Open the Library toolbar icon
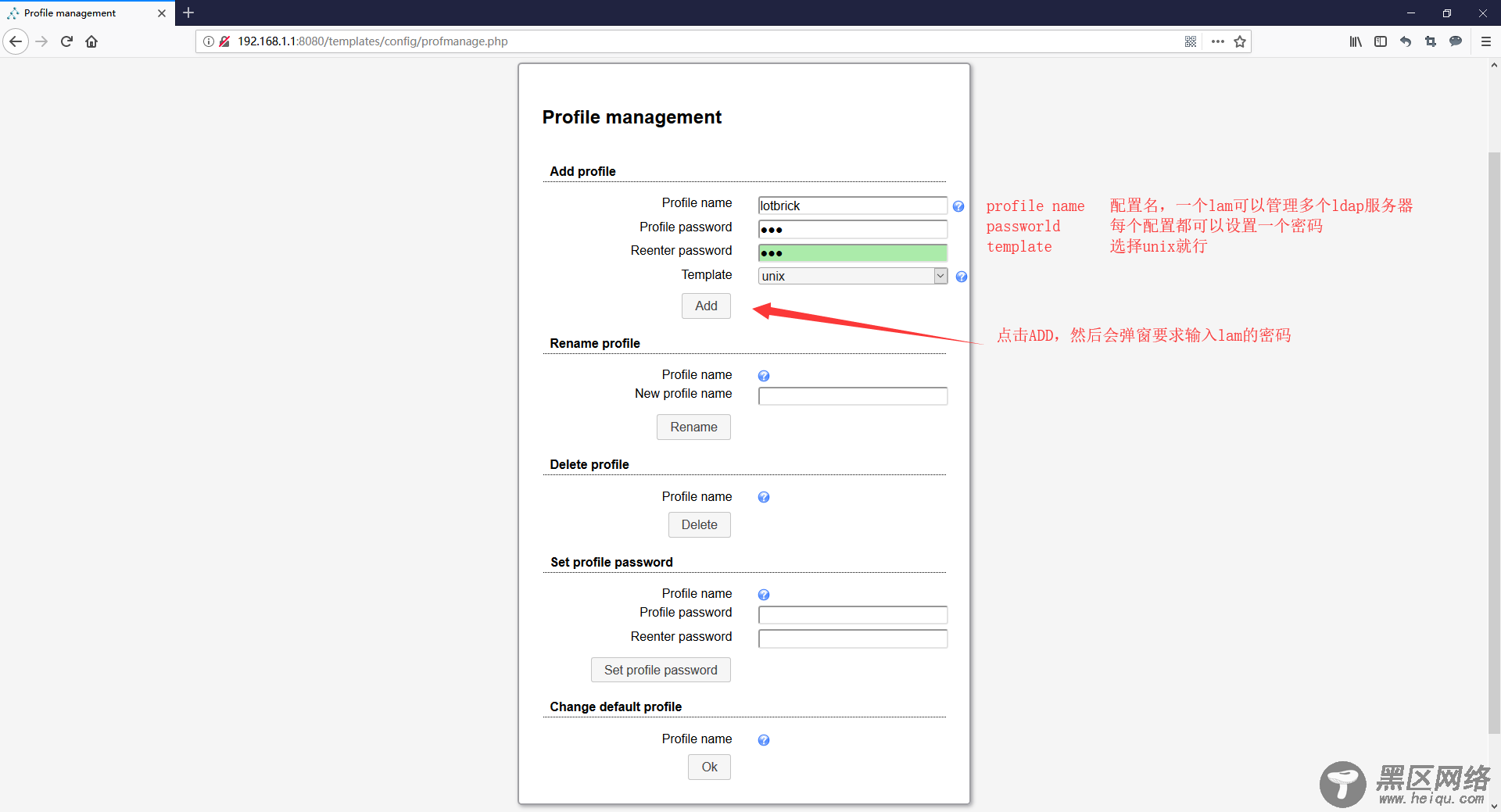 1356,41
